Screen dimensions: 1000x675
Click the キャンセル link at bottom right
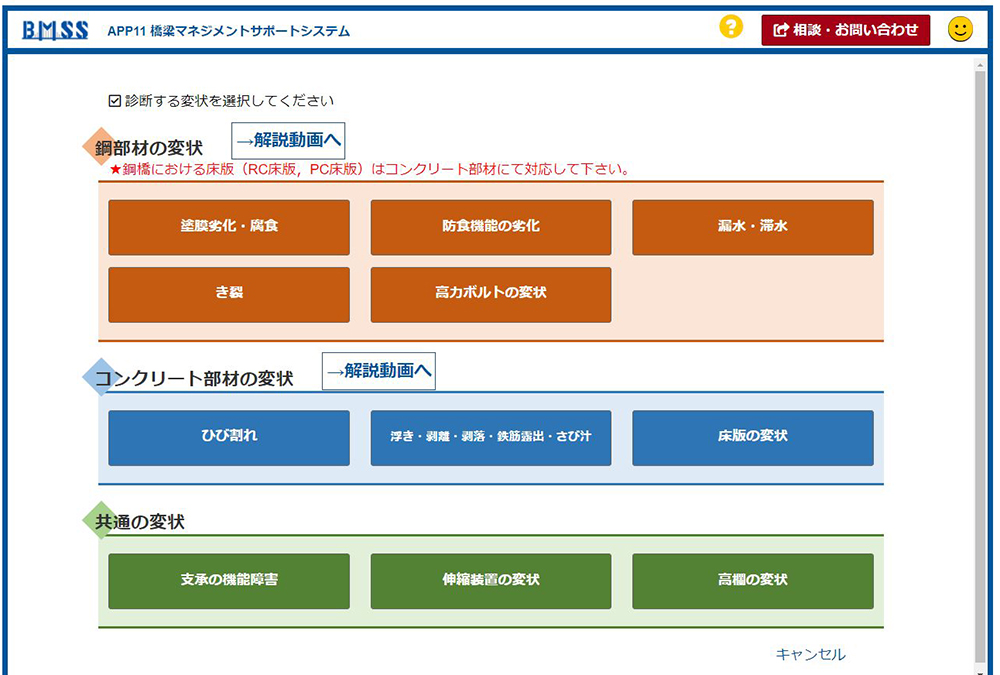(x=810, y=654)
